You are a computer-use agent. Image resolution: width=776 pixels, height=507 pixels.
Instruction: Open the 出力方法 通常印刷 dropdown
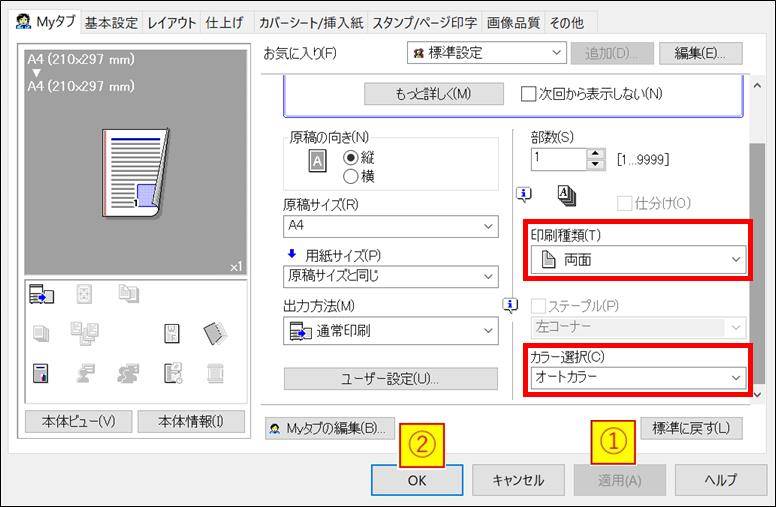point(390,331)
